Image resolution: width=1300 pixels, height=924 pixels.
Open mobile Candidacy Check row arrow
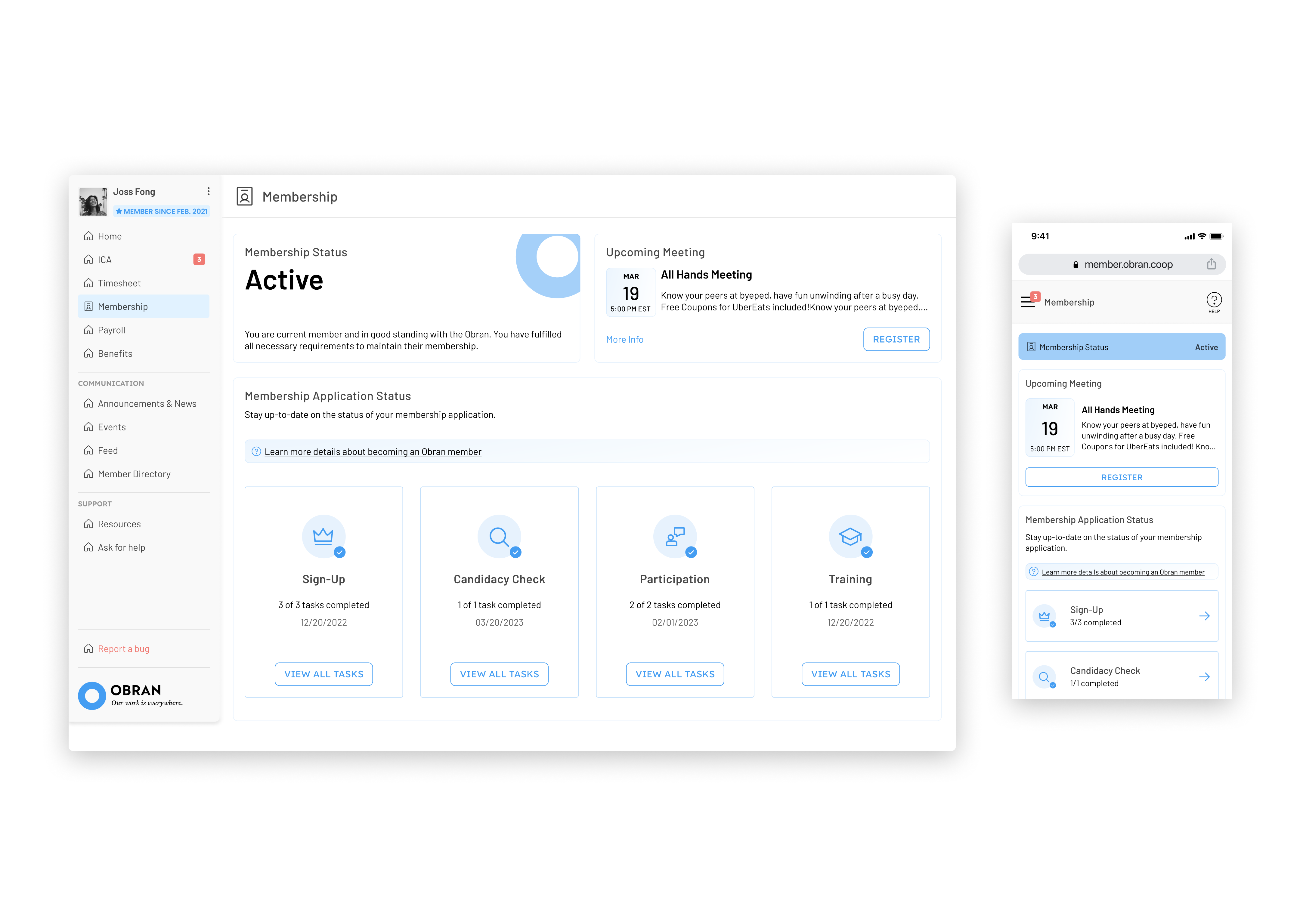(1204, 676)
